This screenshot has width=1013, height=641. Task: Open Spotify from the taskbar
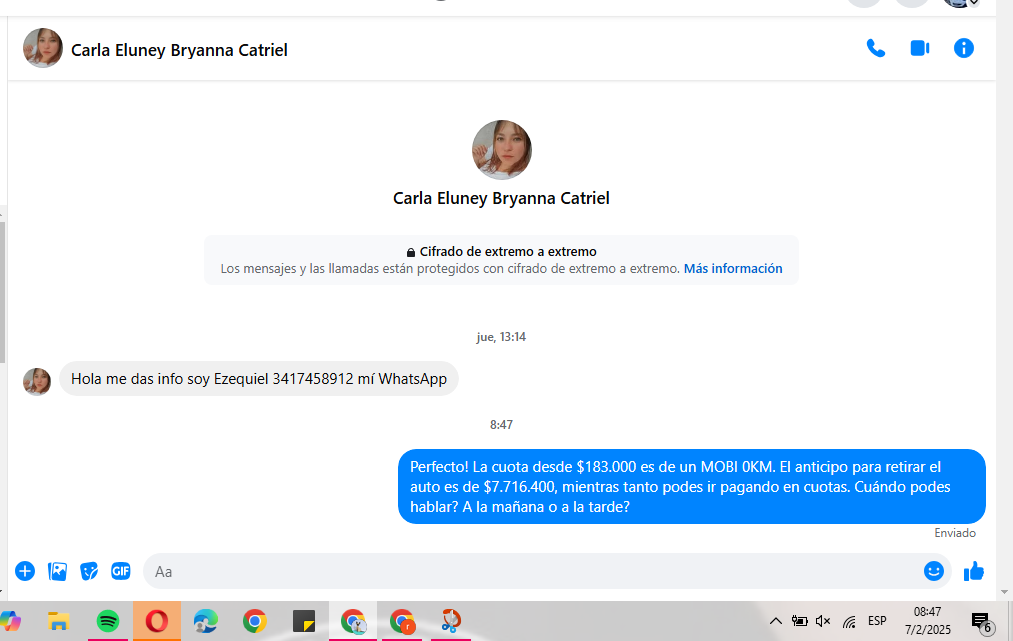pos(108,621)
